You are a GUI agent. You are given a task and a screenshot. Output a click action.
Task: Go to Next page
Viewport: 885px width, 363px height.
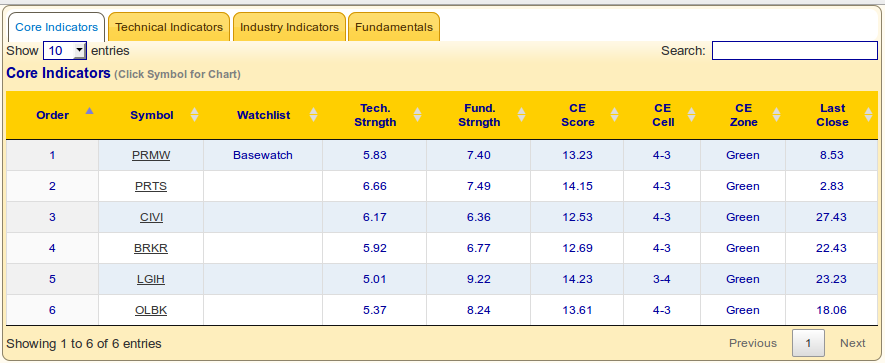[852, 343]
